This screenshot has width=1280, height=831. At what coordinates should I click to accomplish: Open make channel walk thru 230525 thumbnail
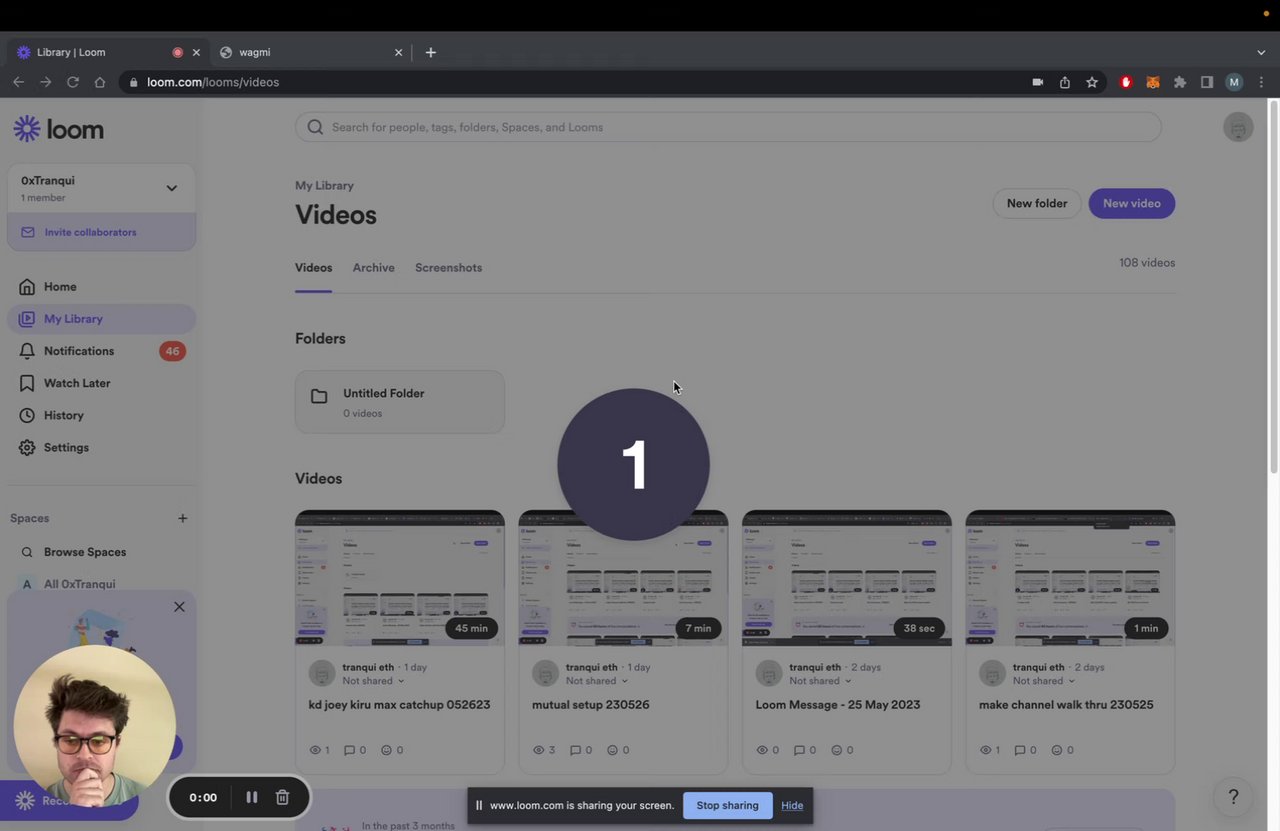tap(1070, 578)
